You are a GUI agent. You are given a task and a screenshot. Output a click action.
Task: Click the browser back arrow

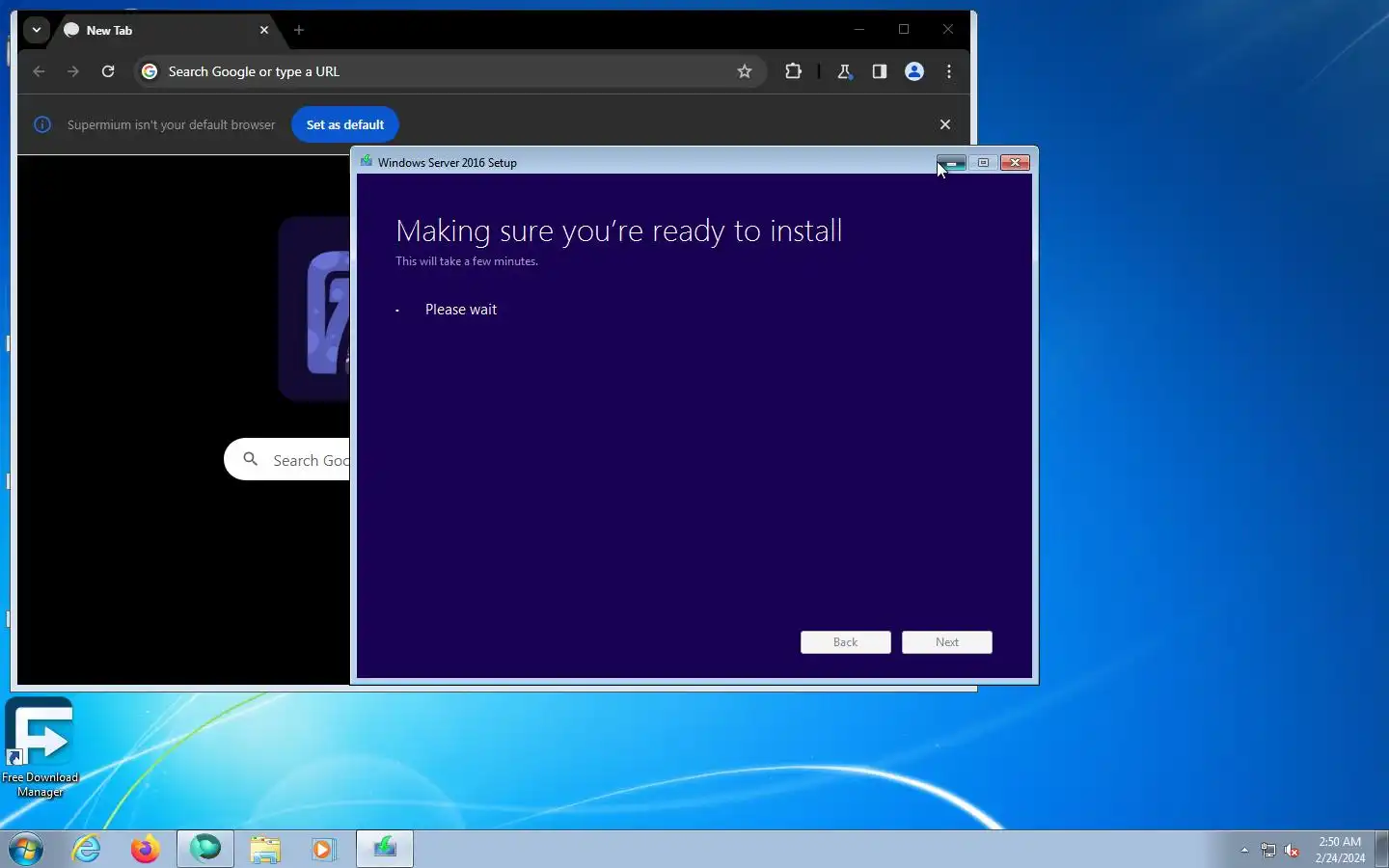[39, 71]
